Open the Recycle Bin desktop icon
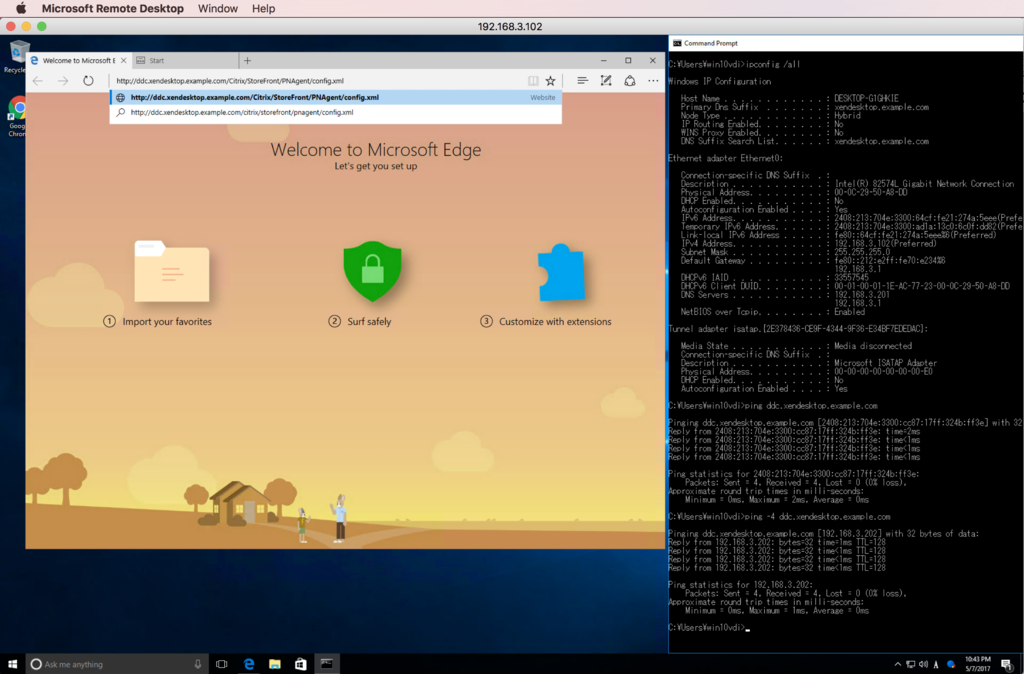 (17, 56)
